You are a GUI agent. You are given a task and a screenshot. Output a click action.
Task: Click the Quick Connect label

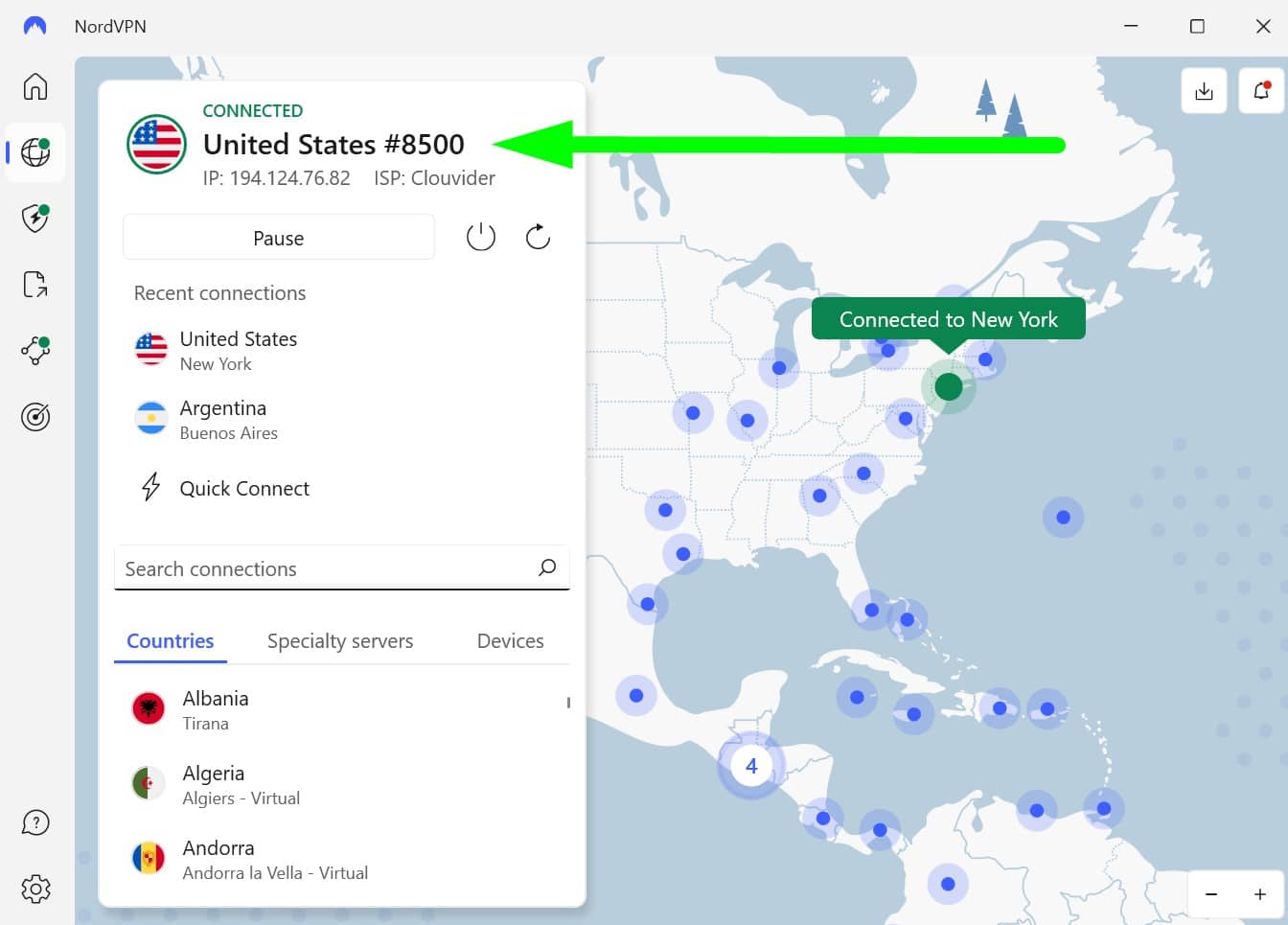(244, 488)
